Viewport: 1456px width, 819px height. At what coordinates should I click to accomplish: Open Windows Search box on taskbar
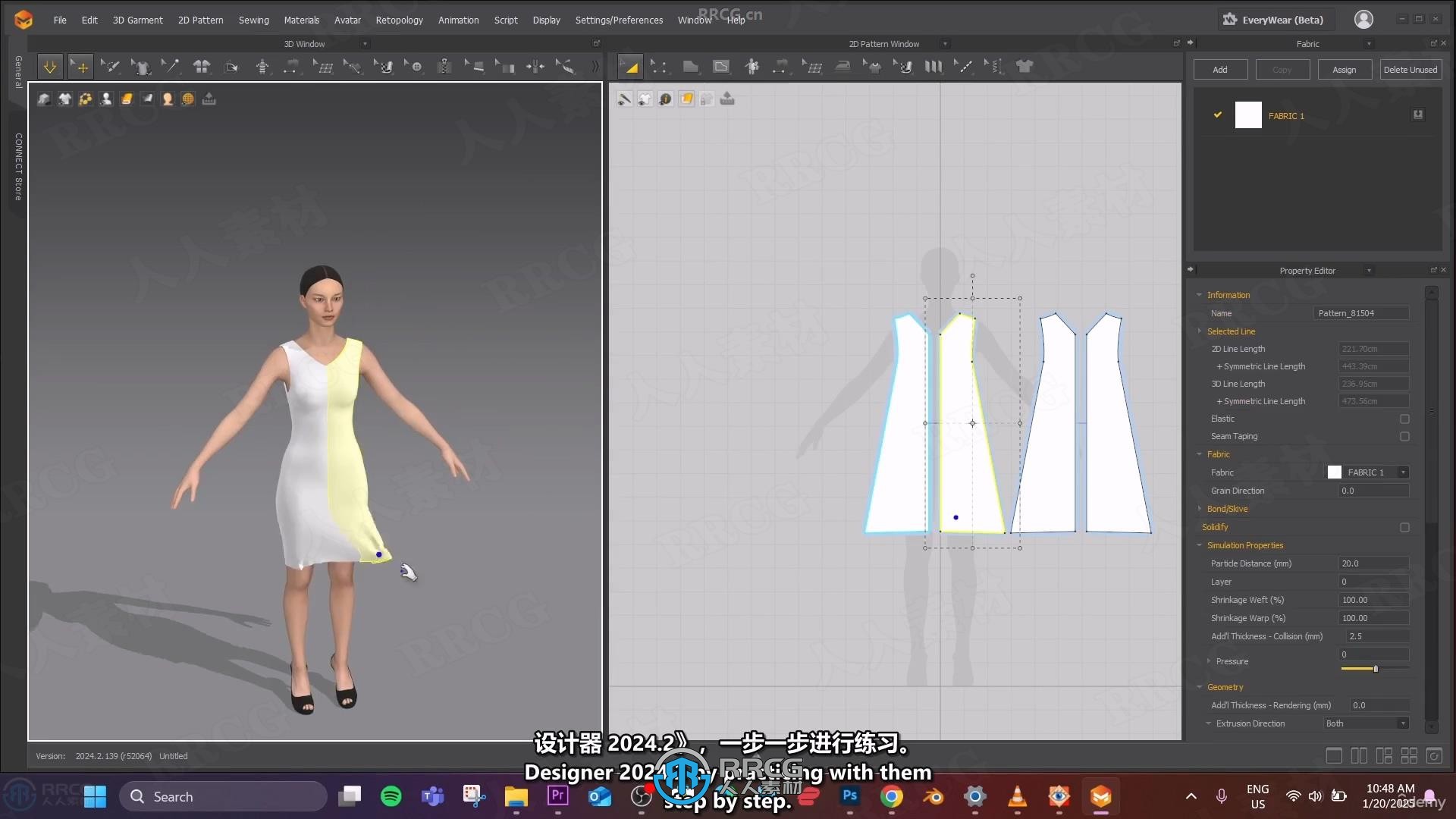tap(223, 796)
